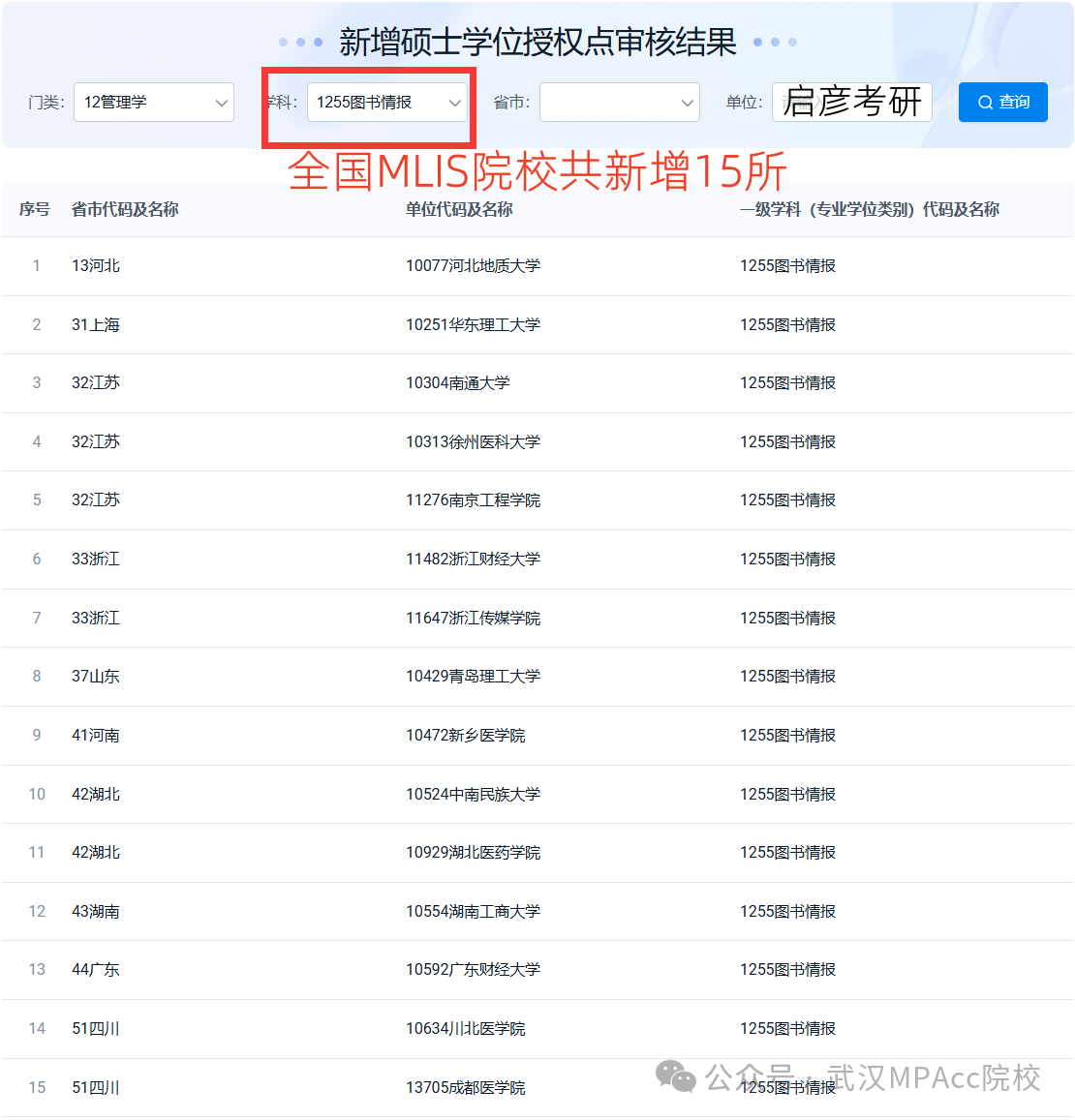This screenshot has height=1120, width=1075.
Task: Click the province cell 13河北
Action: (x=96, y=265)
